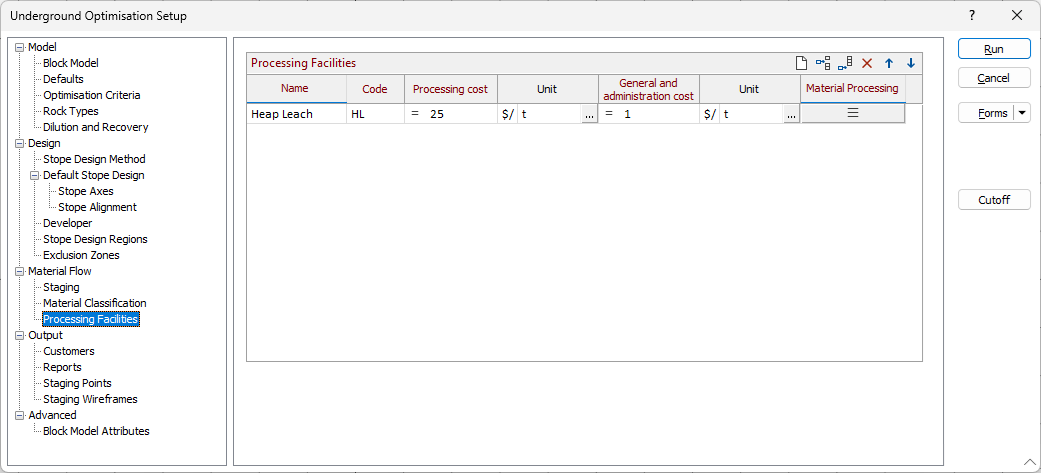Click the Code column header
Screen dimensions: 1041x473
click(376, 89)
